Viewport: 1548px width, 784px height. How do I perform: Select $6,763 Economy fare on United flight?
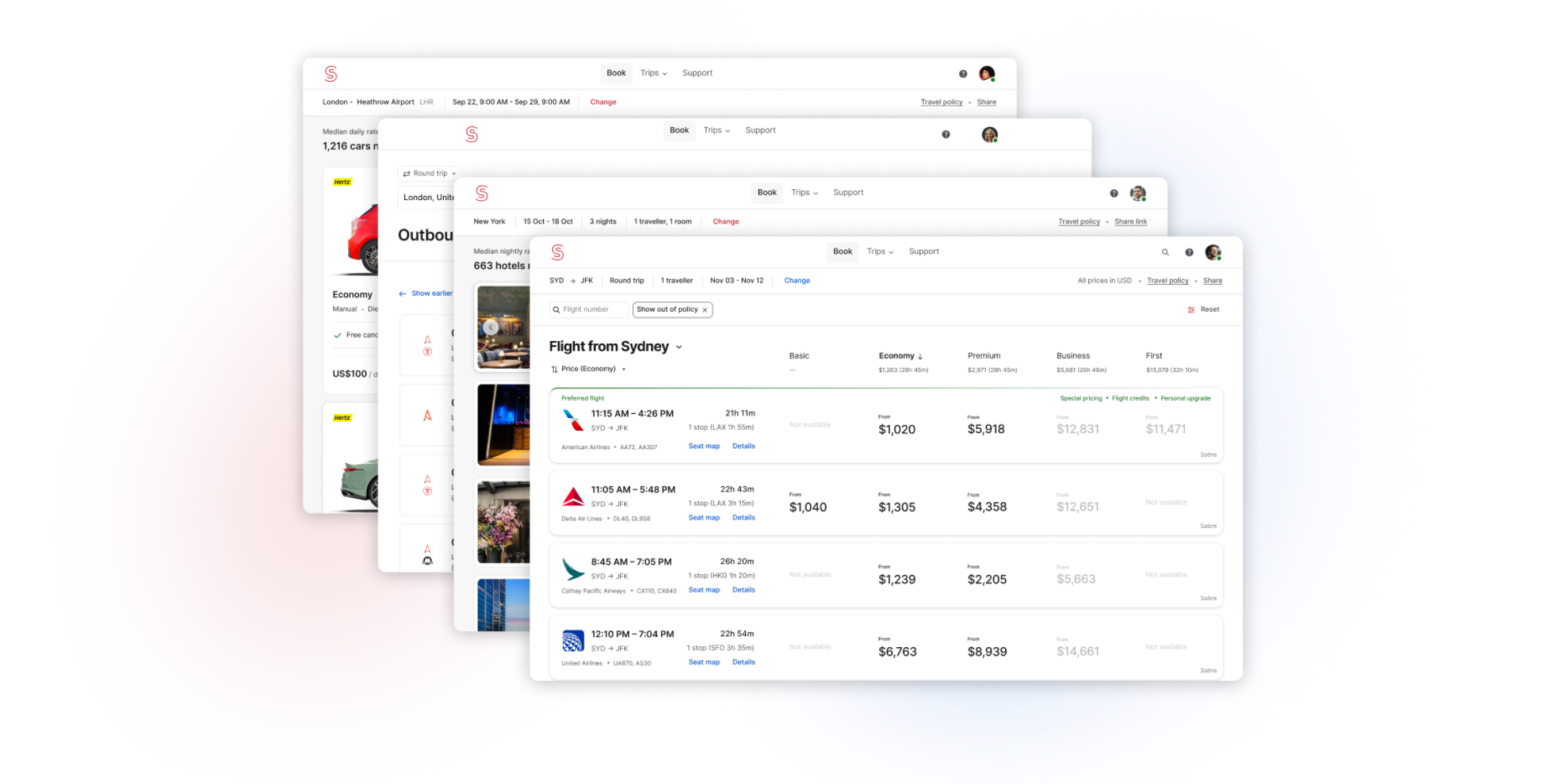[x=897, y=647]
